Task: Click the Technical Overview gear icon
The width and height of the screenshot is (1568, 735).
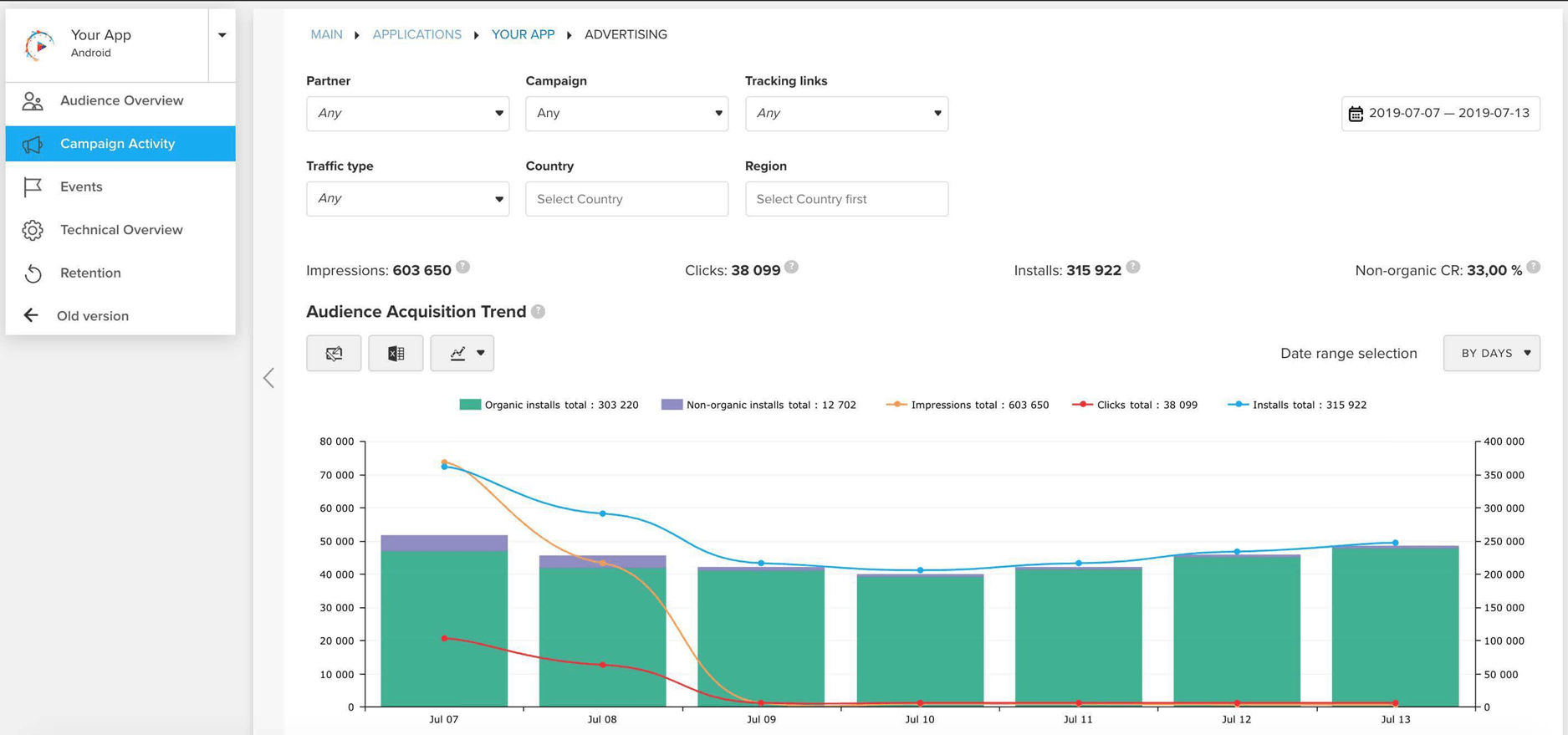Action: tap(33, 230)
